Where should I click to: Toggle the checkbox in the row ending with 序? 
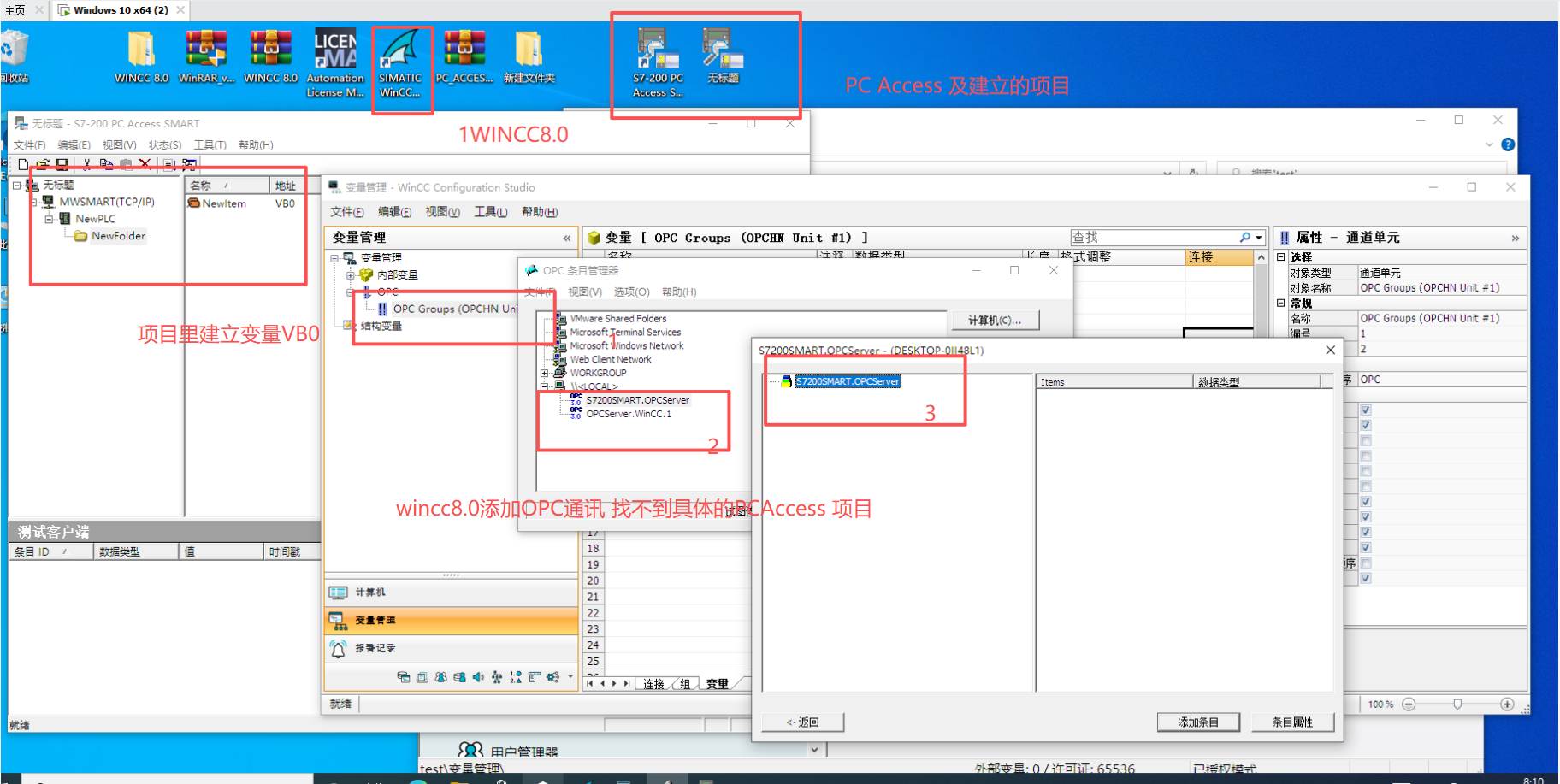click(1366, 563)
